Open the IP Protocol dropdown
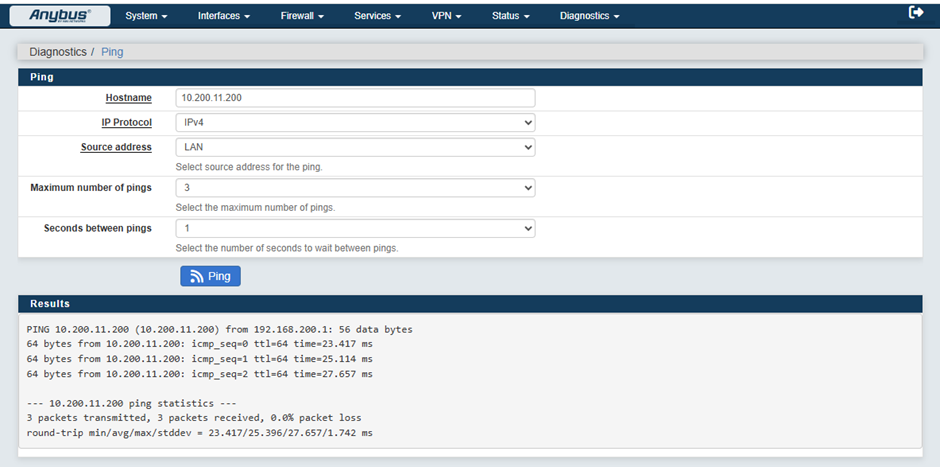The width and height of the screenshot is (940, 467). (355, 122)
